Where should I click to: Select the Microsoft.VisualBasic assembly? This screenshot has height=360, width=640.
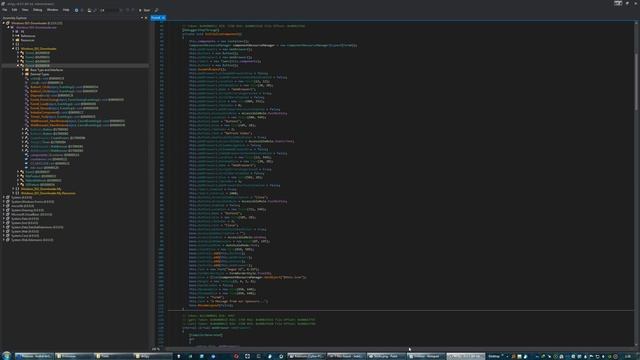[x=31, y=215]
